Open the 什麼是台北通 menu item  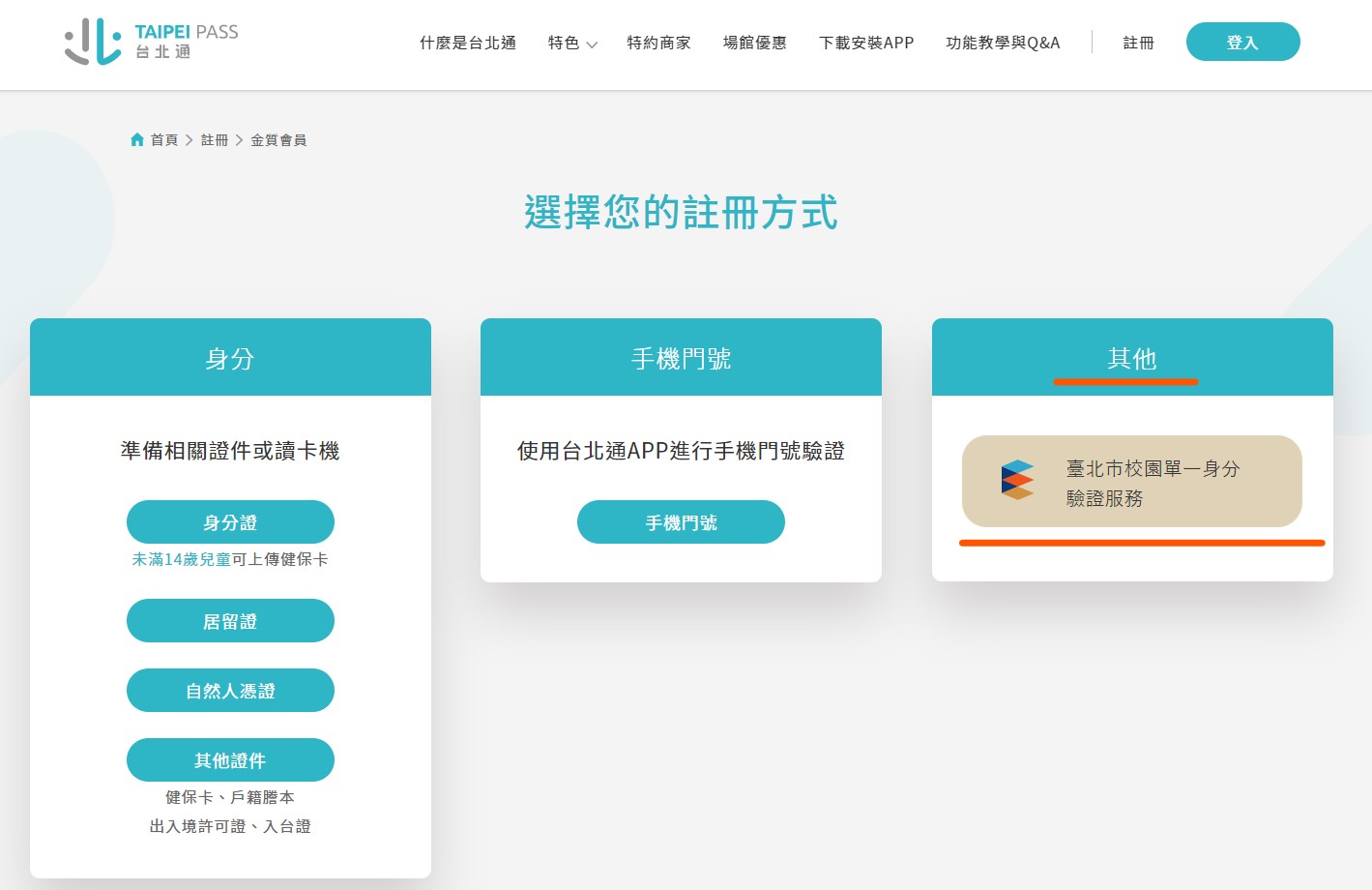pos(468,43)
